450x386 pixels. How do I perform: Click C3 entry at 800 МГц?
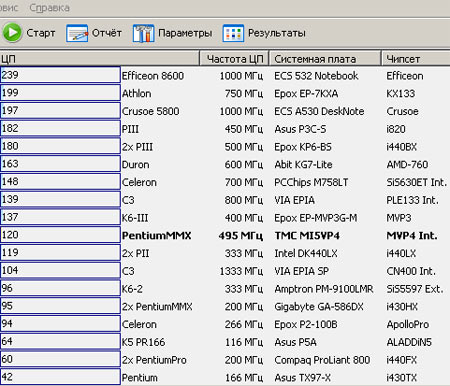[x=128, y=200]
